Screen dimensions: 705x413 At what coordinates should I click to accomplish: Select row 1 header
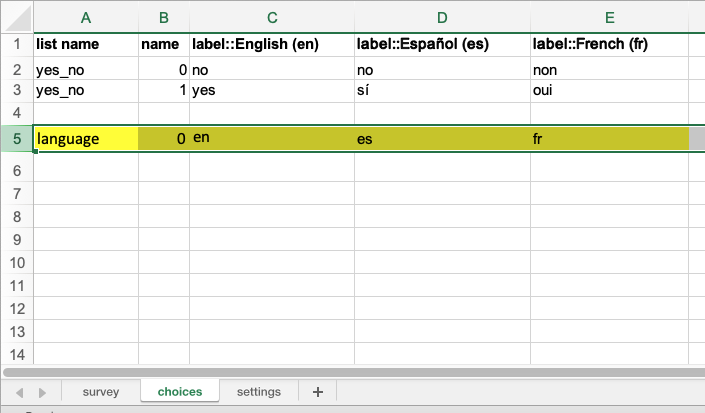click(x=17, y=44)
